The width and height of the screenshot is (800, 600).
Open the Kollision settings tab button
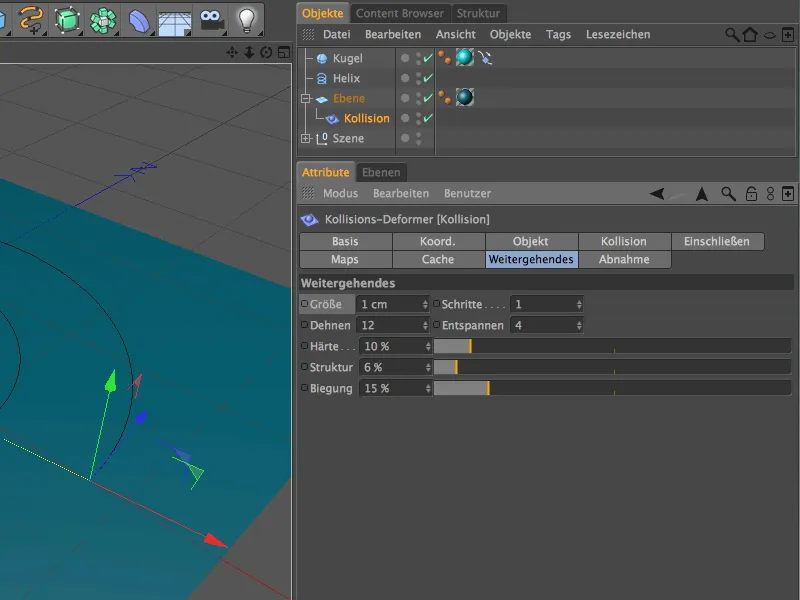(623, 240)
